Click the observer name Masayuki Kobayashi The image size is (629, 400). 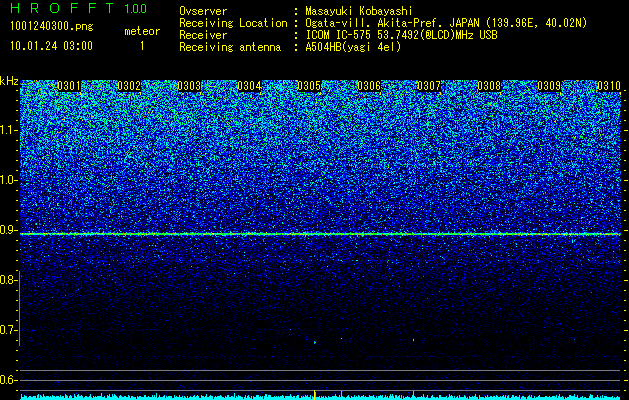359,11
